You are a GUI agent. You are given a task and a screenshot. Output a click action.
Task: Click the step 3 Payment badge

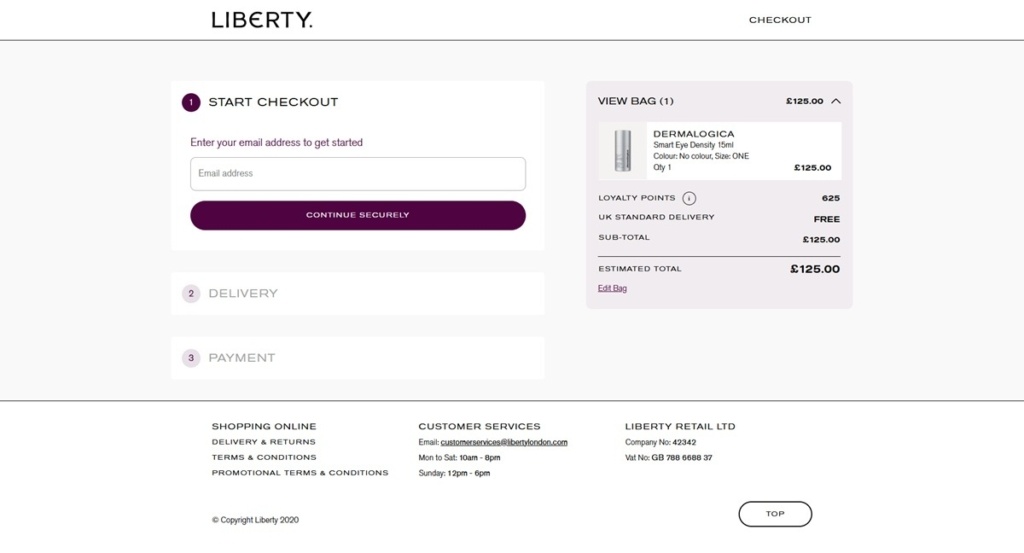(x=191, y=358)
